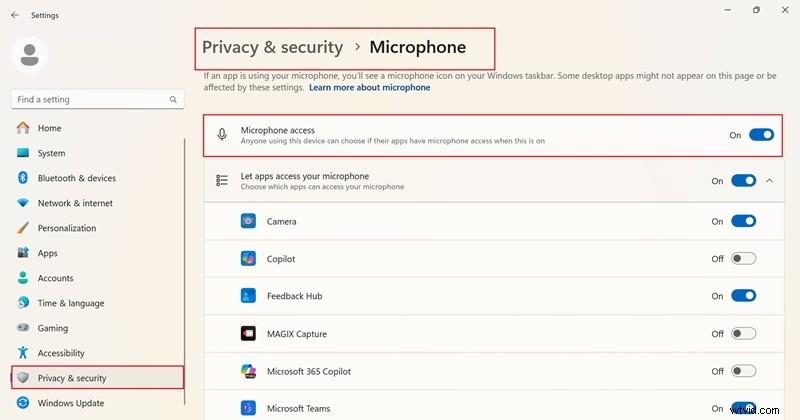Collapse the Let apps access microphone list
The width and height of the screenshot is (800, 420).
pos(769,181)
